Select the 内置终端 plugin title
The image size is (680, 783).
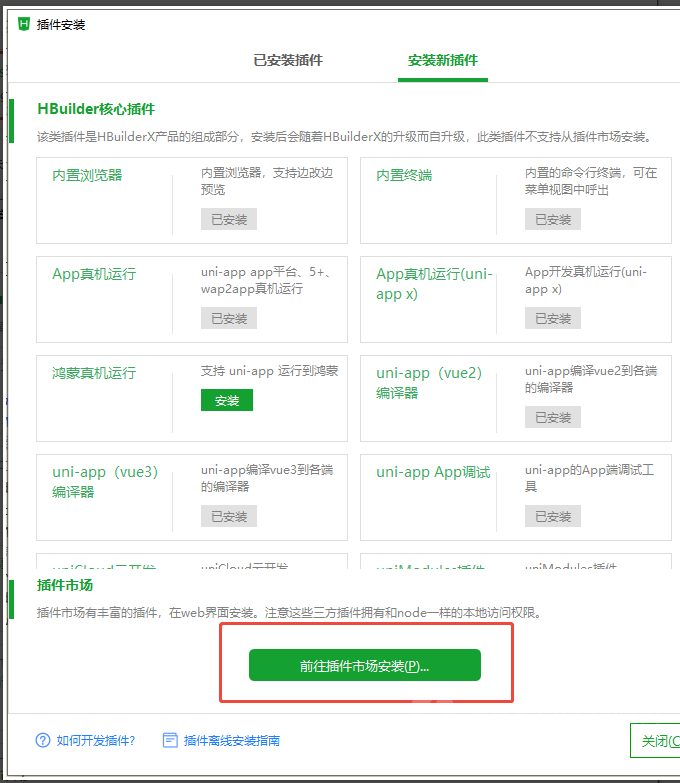(404, 175)
